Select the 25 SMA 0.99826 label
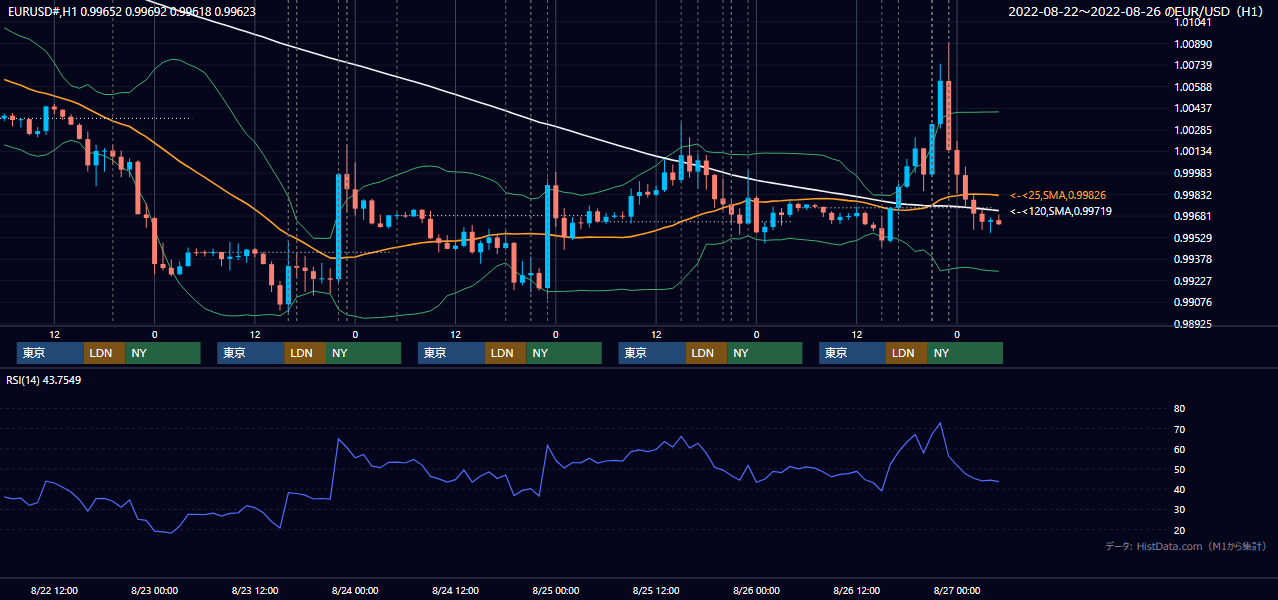This screenshot has width=1278, height=600. pos(1058,195)
